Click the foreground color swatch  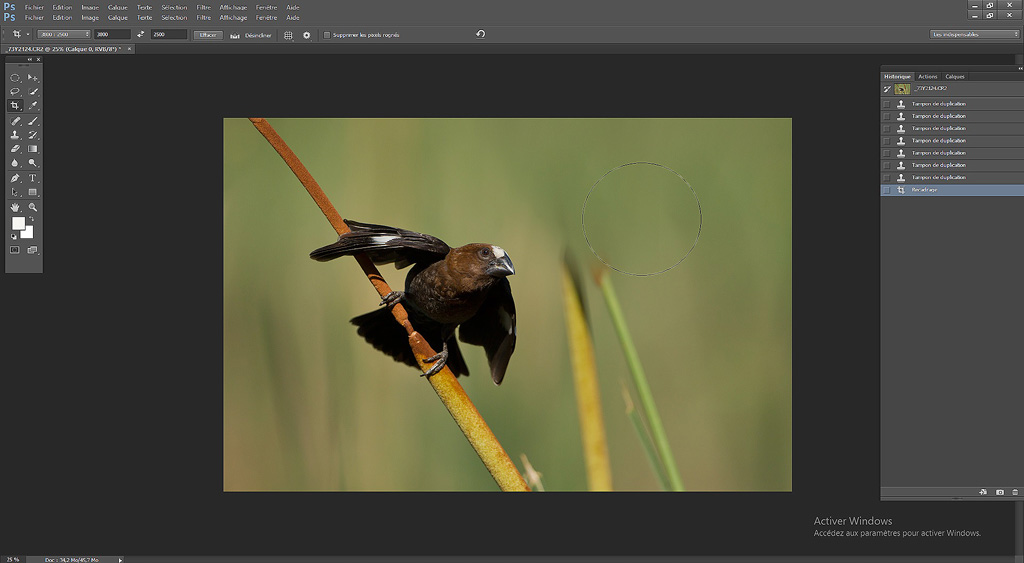[18, 222]
